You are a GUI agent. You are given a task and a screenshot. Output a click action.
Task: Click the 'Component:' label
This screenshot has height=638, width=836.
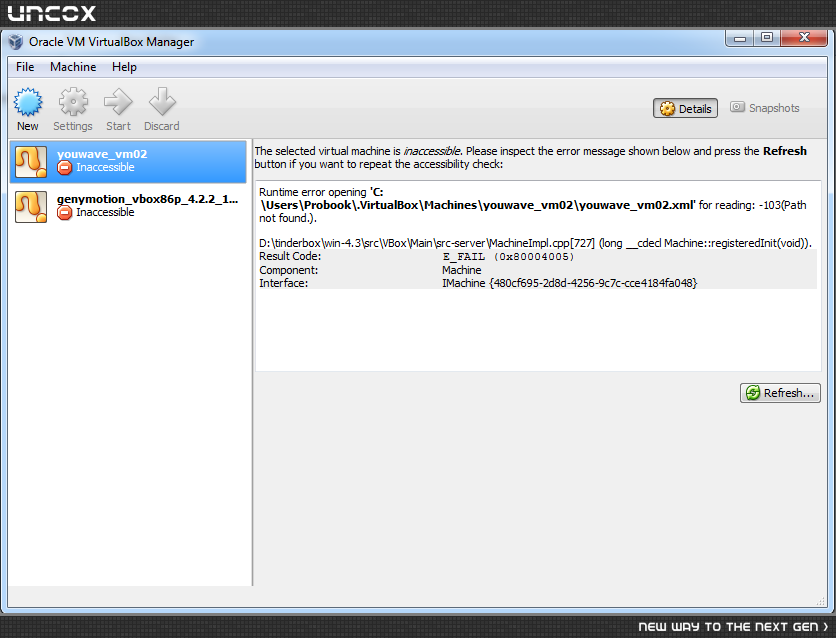click(x=288, y=270)
